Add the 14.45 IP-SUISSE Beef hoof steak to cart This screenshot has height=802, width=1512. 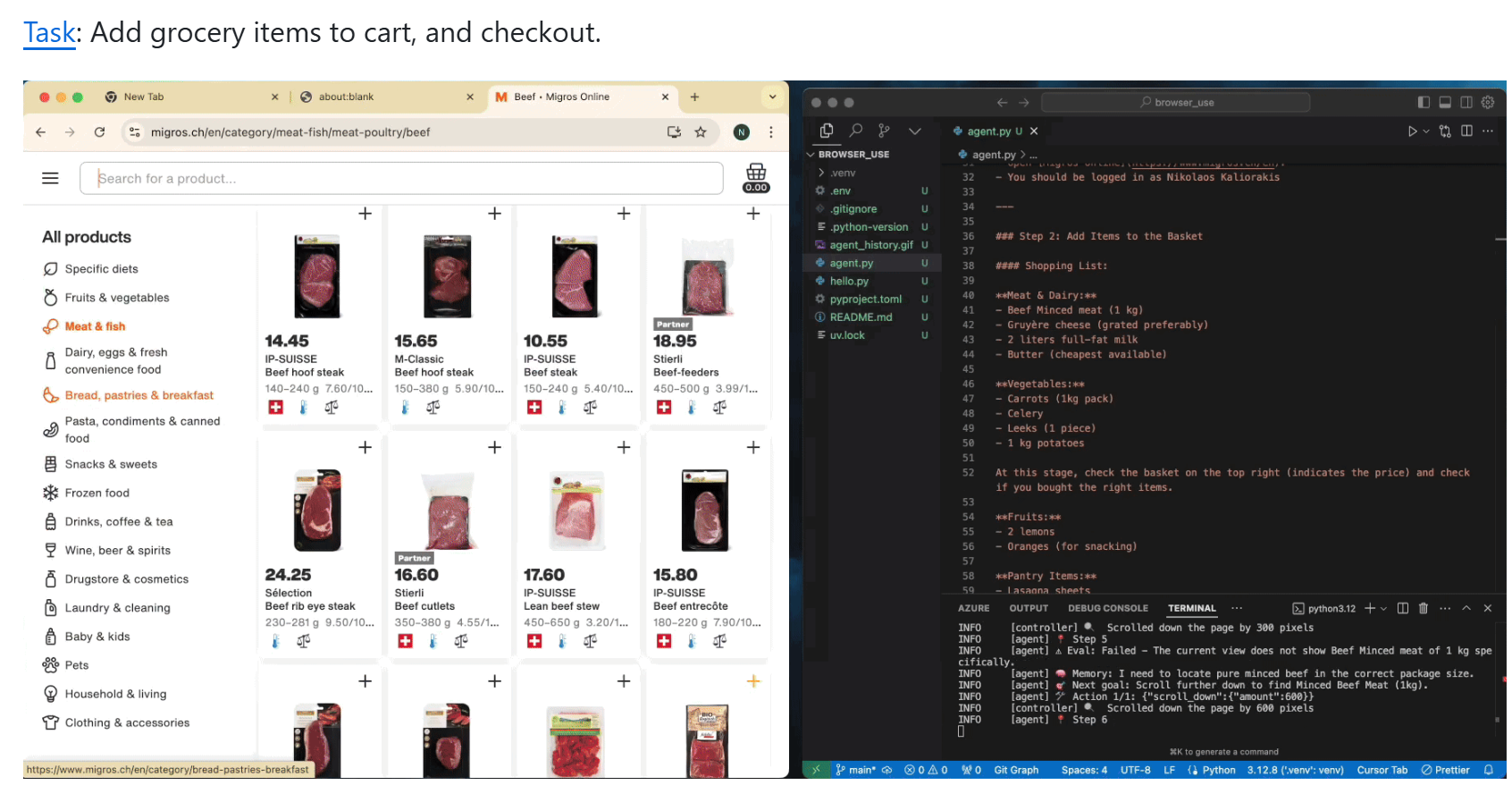pyautogui.click(x=365, y=214)
